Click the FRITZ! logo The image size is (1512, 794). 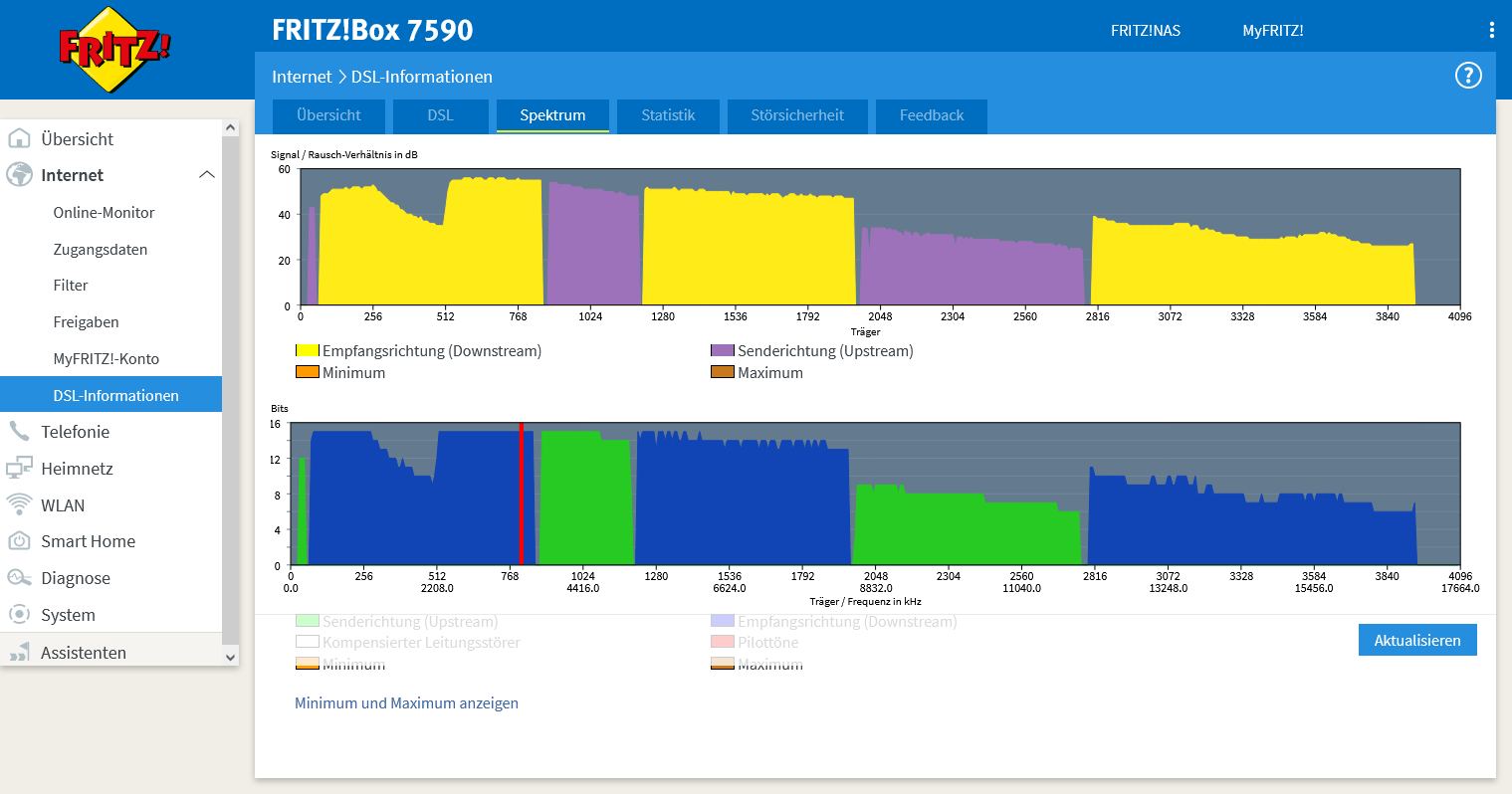coord(114,49)
